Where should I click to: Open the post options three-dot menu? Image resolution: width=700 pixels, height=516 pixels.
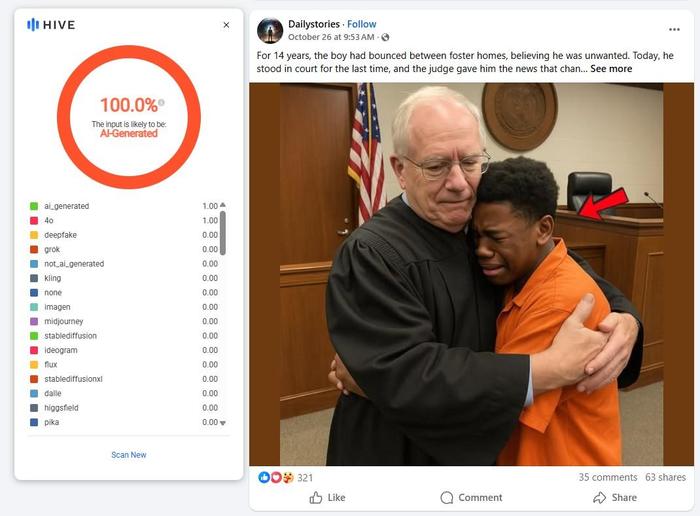[674, 29]
